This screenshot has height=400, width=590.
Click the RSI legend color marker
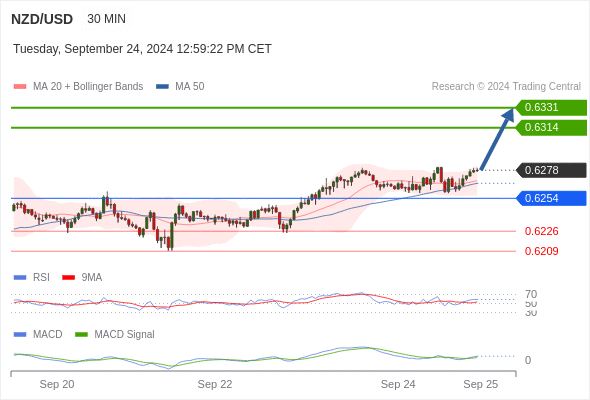20,278
